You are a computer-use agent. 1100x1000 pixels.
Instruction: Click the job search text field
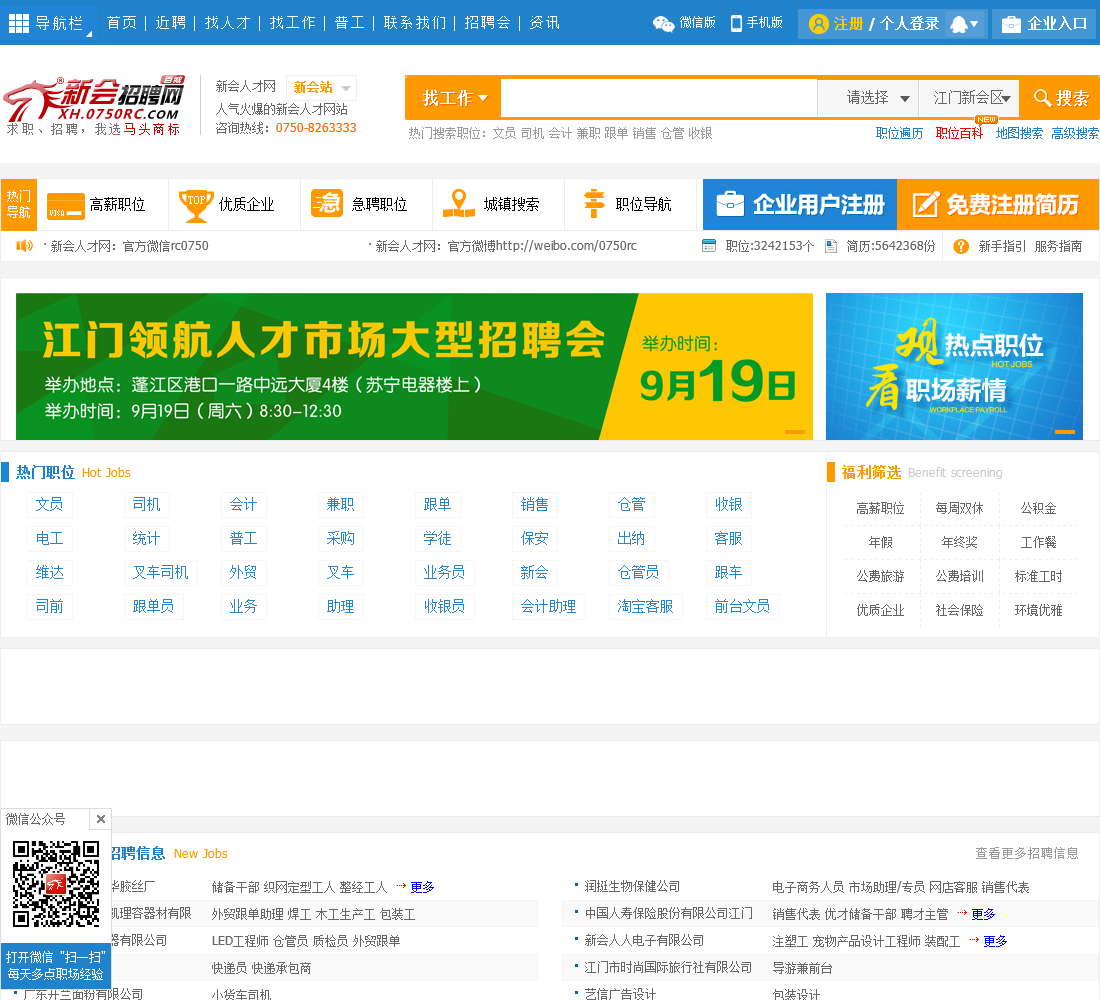(x=659, y=98)
